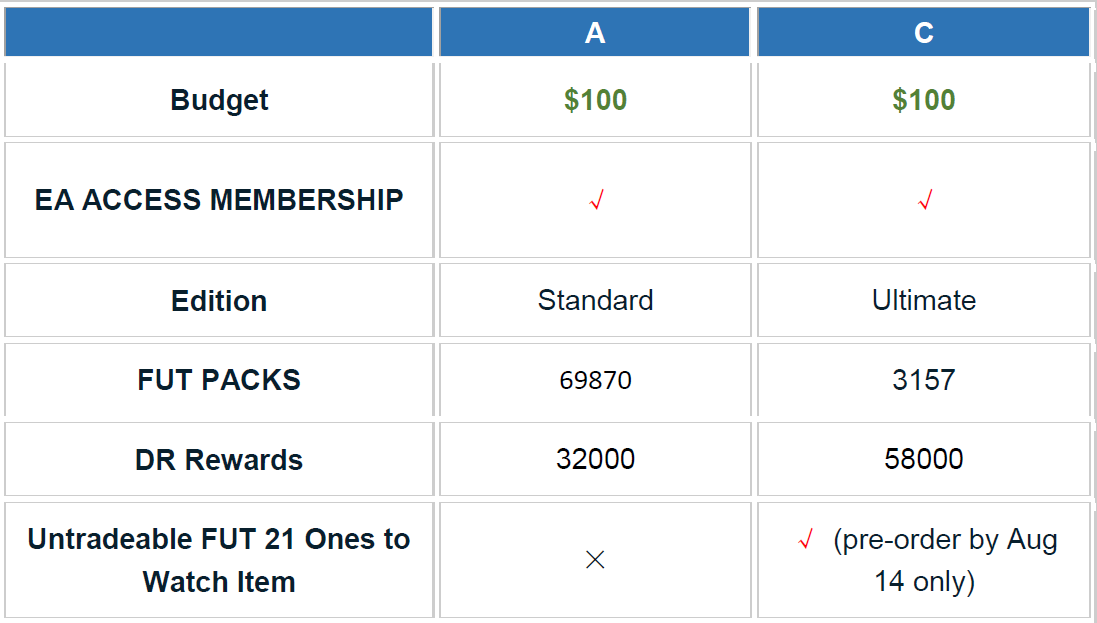Image resolution: width=1097 pixels, height=623 pixels.
Task: Click the red checkmark for EA Access in column A
Action: tap(596, 201)
